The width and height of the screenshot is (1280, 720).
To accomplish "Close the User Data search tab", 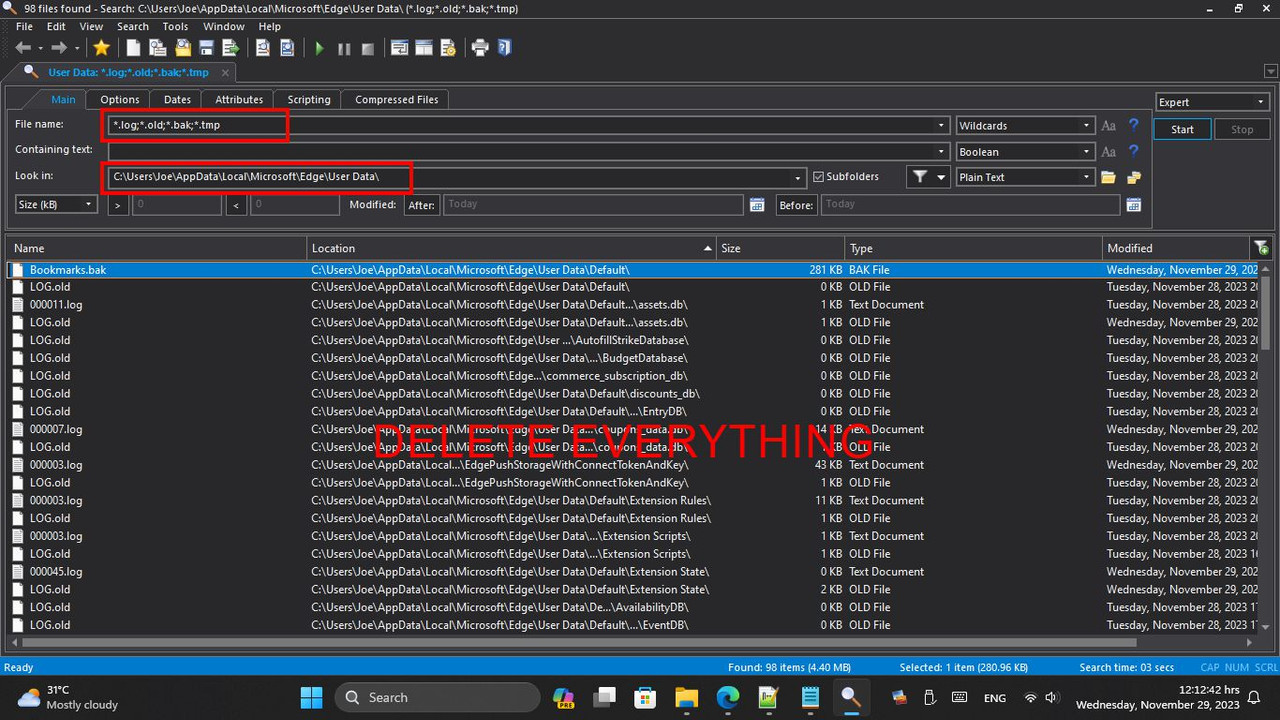I will pyautogui.click(x=226, y=72).
